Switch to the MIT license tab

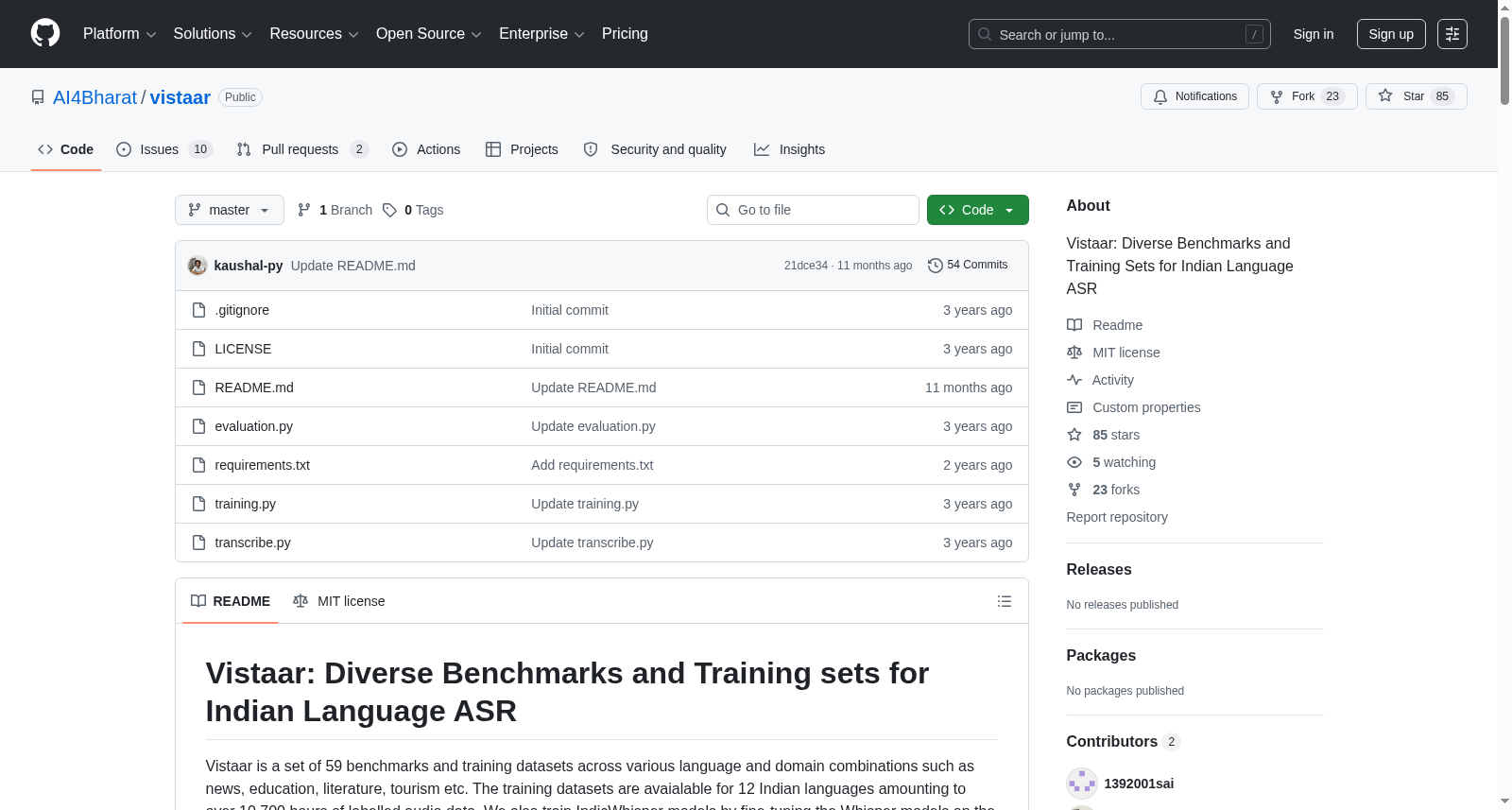click(339, 601)
